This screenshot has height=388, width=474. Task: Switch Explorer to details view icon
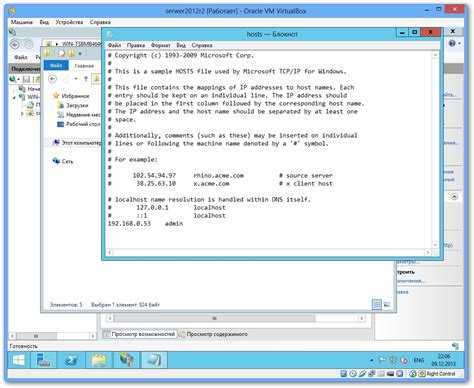click(x=377, y=304)
